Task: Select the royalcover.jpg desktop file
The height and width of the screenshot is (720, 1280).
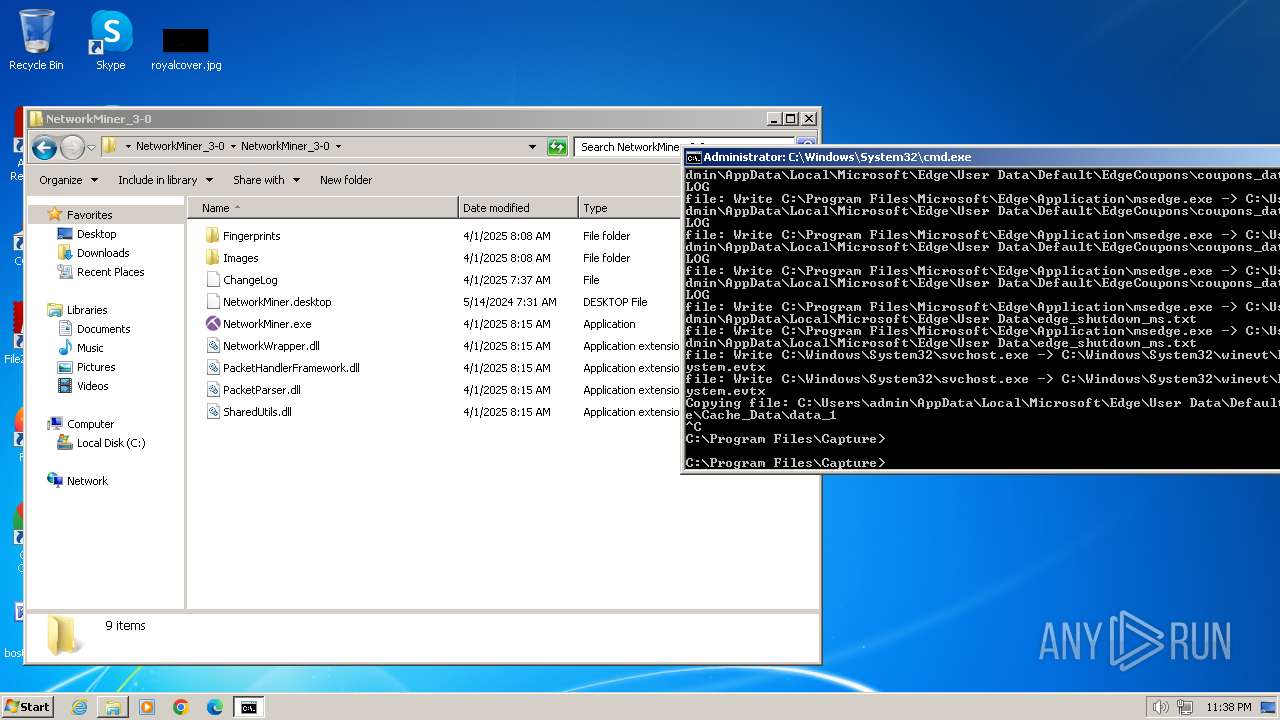Action: click(186, 48)
